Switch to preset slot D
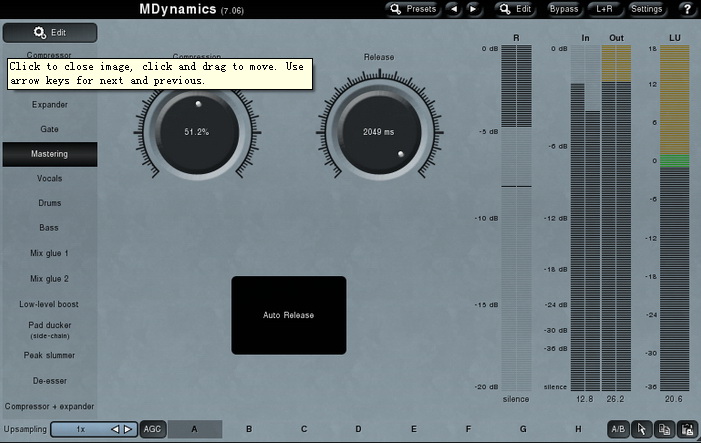Image resolution: width=701 pixels, height=443 pixels. point(359,429)
